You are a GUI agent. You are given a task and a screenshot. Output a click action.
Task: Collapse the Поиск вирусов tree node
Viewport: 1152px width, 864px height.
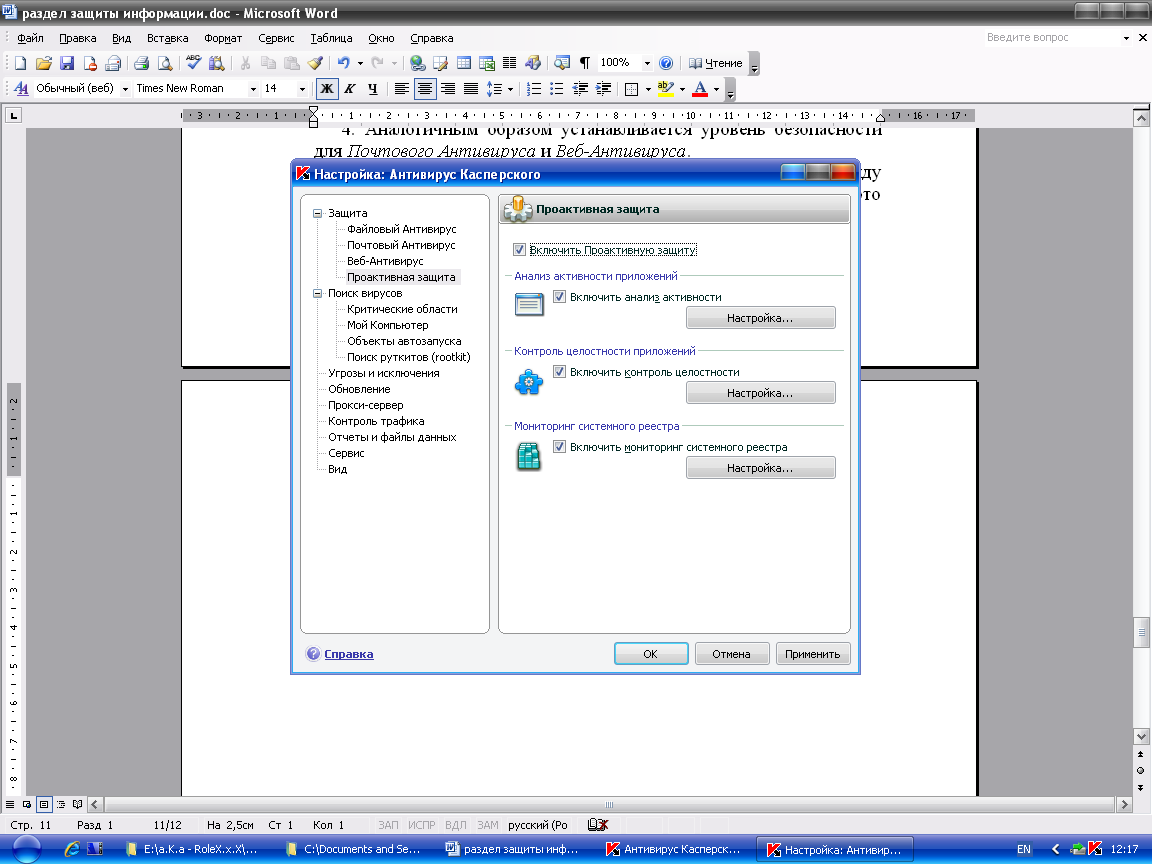click(317, 293)
